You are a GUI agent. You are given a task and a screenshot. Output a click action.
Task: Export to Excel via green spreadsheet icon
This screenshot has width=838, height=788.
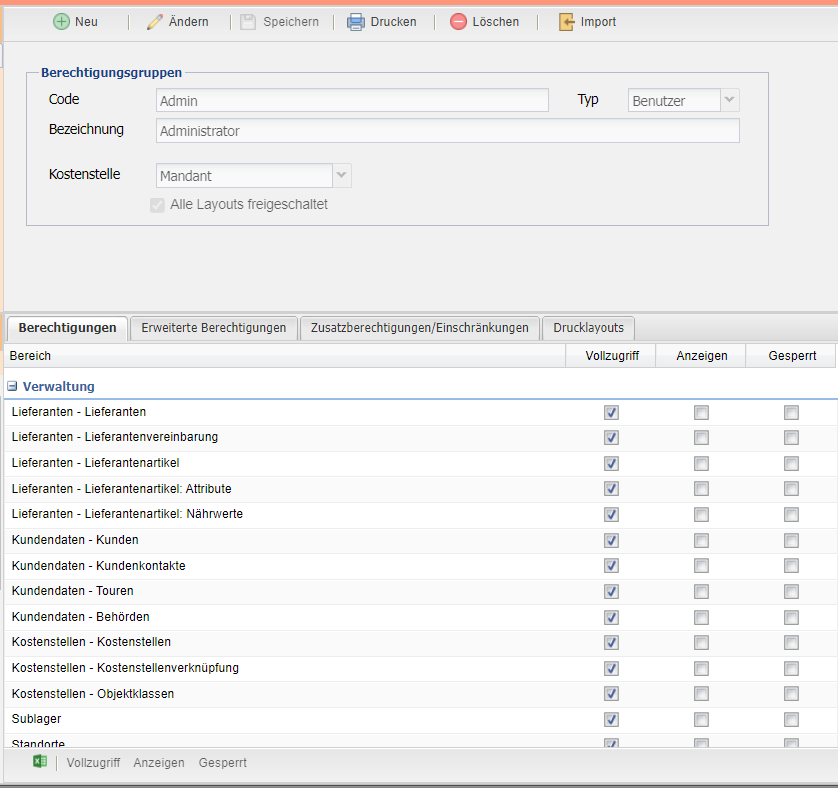click(40, 762)
